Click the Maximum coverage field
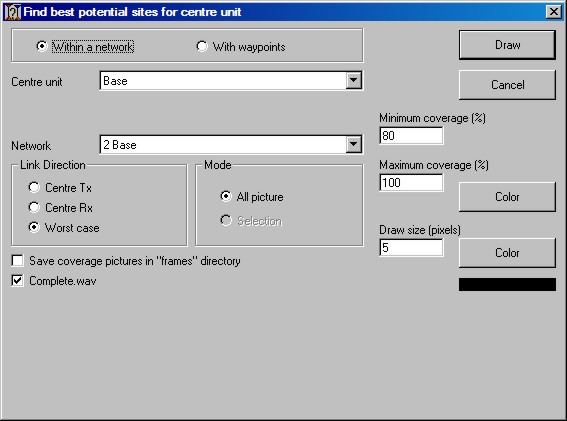This screenshot has width=567, height=421. pyautogui.click(x=411, y=182)
